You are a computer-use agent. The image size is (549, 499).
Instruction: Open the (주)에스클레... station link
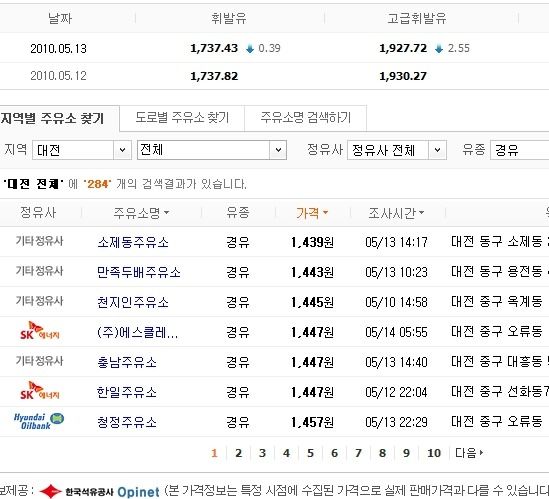[x=138, y=332]
